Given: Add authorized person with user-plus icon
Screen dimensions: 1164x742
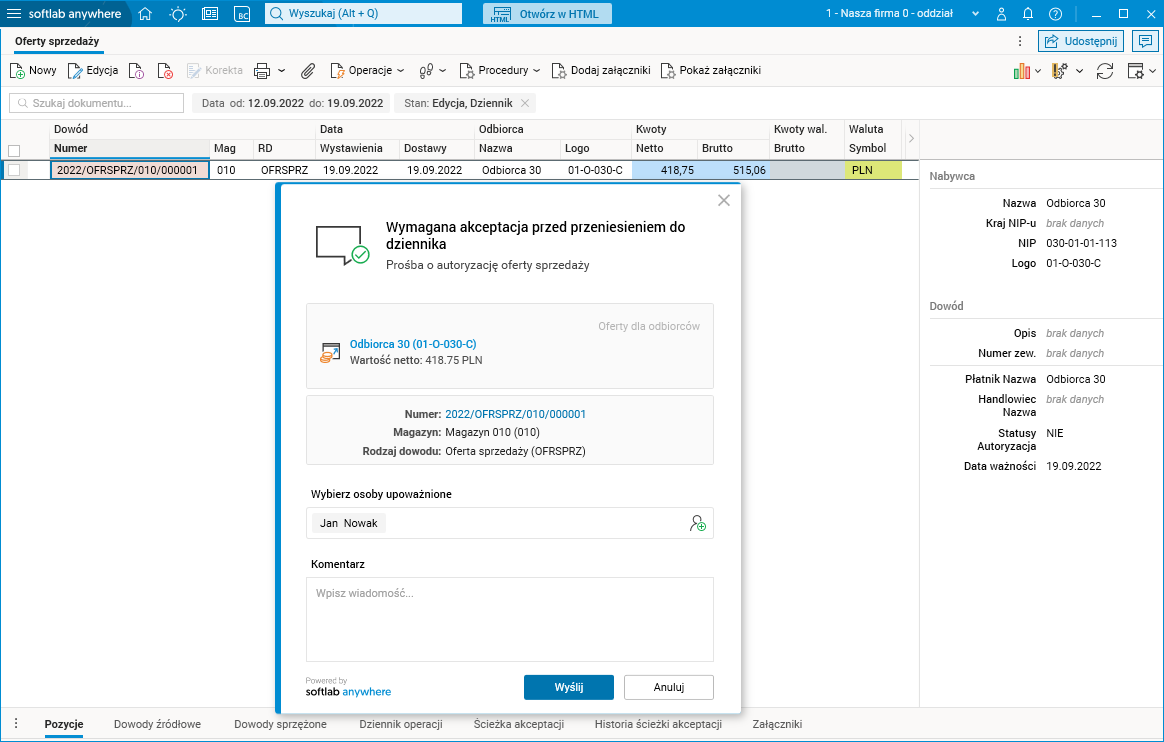Looking at the screenshot, I should click(x=698, y=524).
